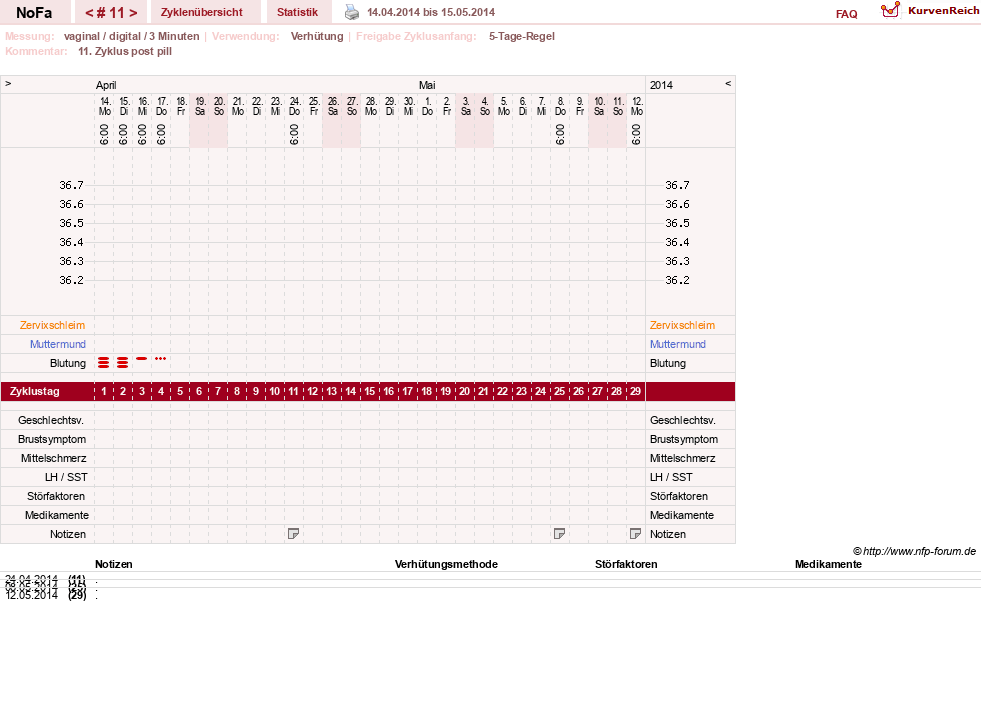Click the comment text 11. Zyklus post pill
This screenshot has height=723, width=981.
pyautogui.click(x=125, y=51)
